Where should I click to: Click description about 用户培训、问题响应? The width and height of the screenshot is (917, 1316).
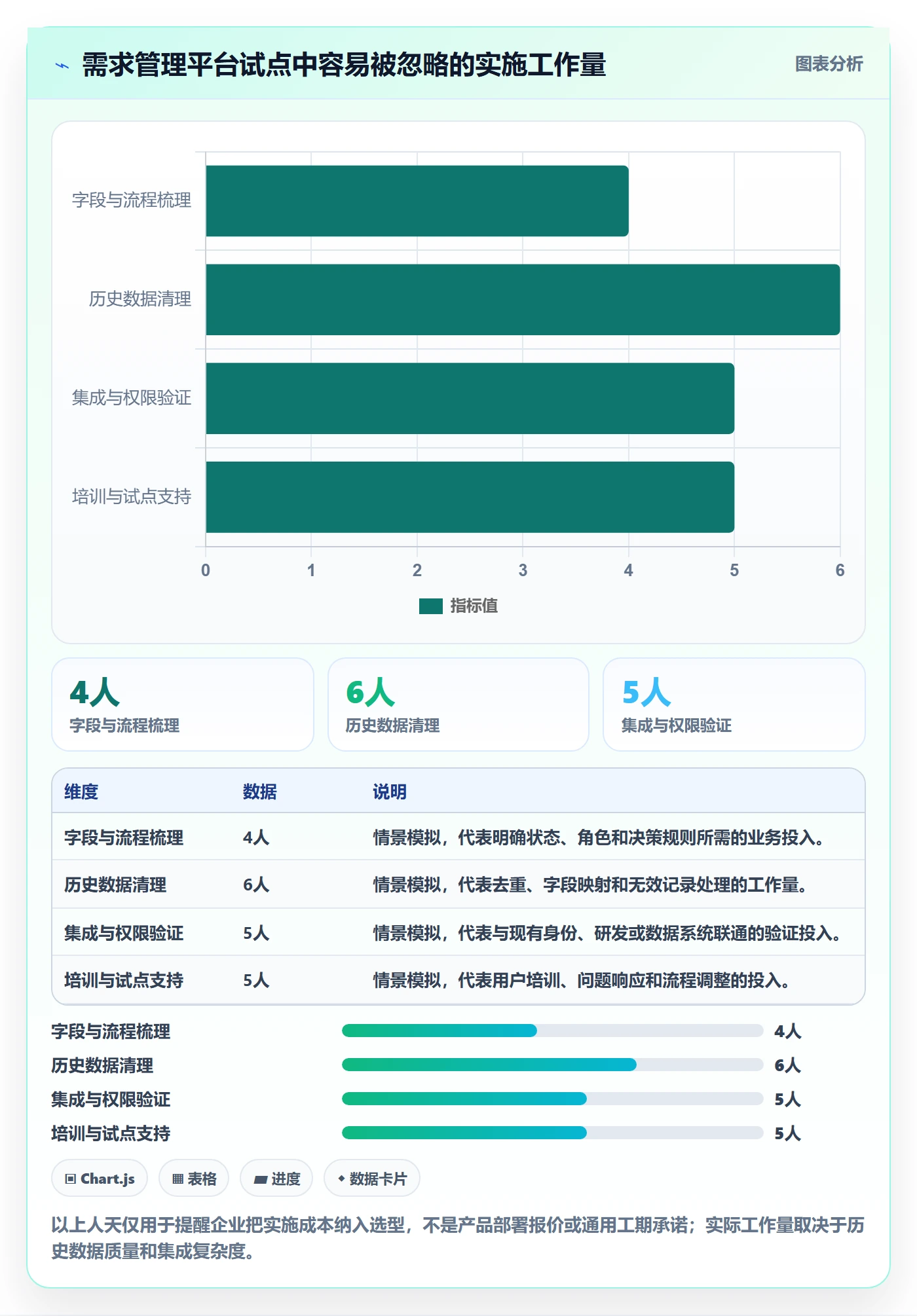point(582,981)
